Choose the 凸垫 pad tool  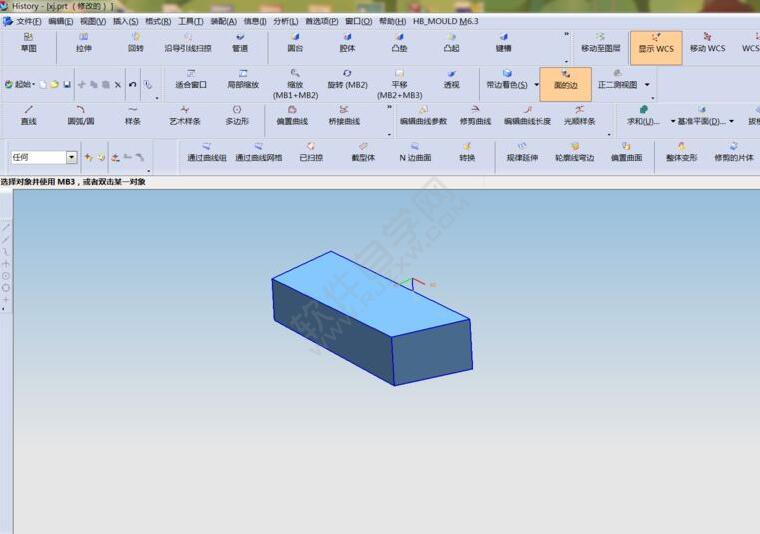(399, 43)
